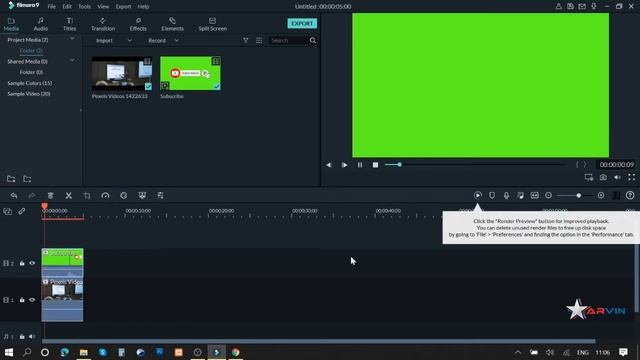Image resolution: width=640 pixels, height=360 pixels.
Task: Click the preview progress slider handle
Action: tap(399, 164)
